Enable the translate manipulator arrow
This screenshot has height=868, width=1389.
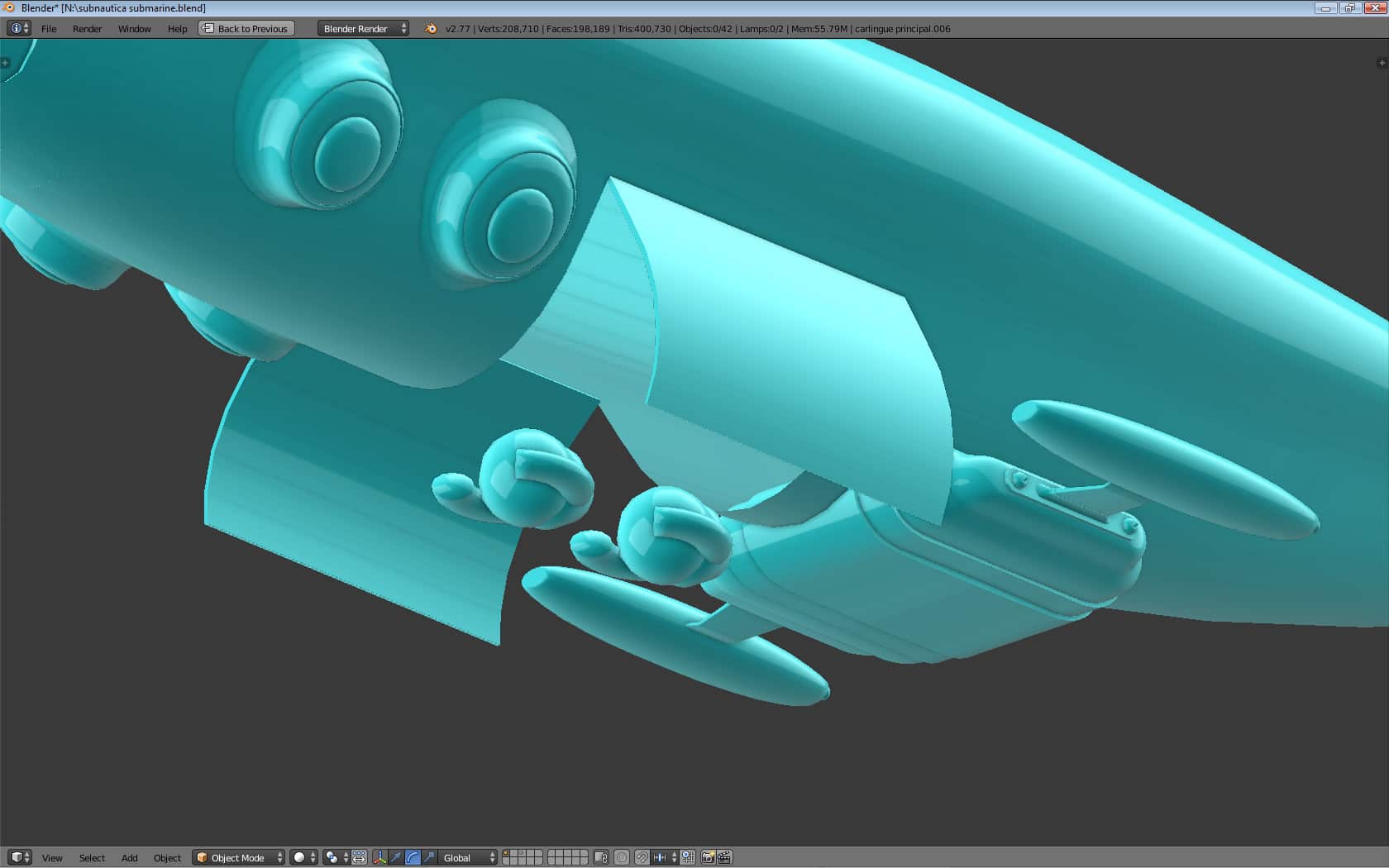396,857
